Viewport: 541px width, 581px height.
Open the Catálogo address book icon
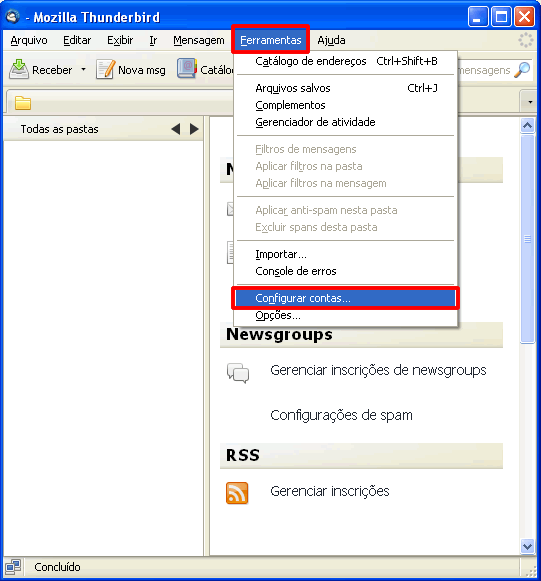[187, 68]
